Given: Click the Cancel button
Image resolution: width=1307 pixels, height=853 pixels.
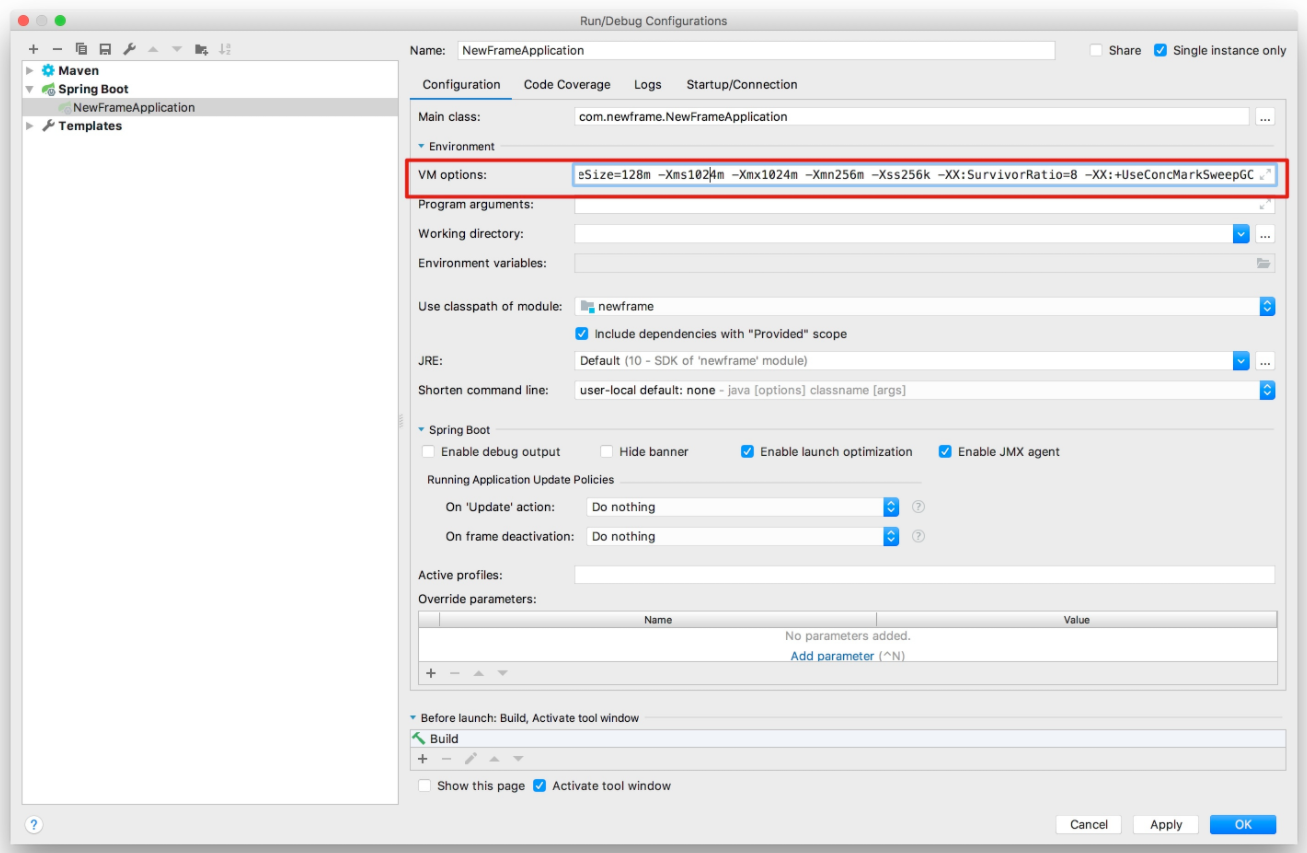Looking at the screenshot, I should pyautogui.click(x=1089, y=825).
